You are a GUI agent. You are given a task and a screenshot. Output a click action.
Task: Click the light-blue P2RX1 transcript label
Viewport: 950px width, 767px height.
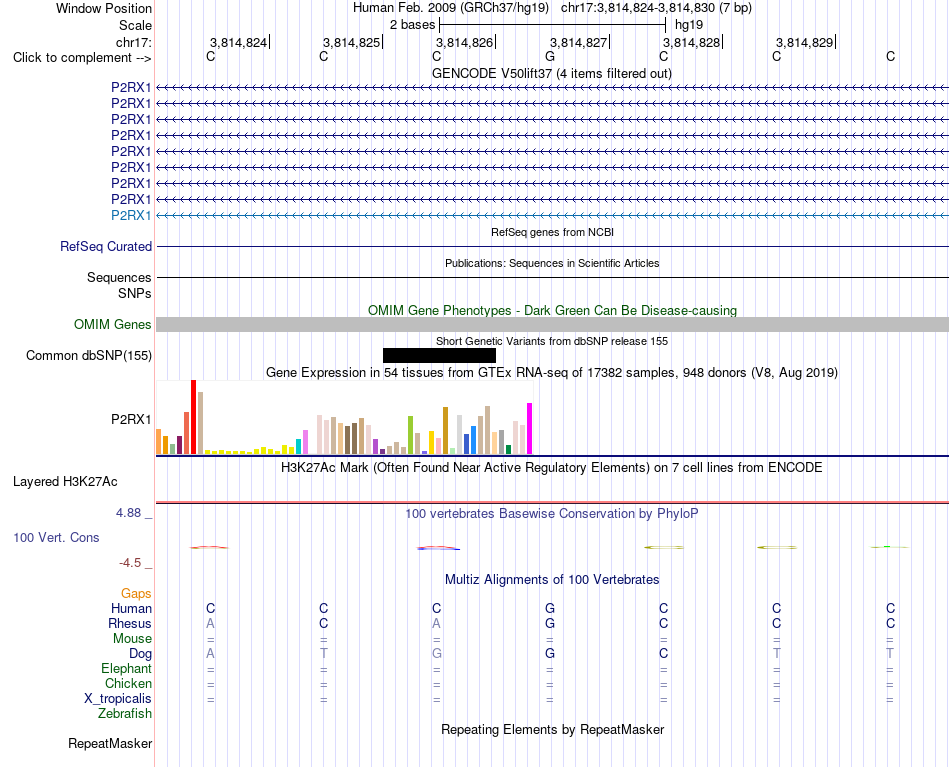coord(131,216)
